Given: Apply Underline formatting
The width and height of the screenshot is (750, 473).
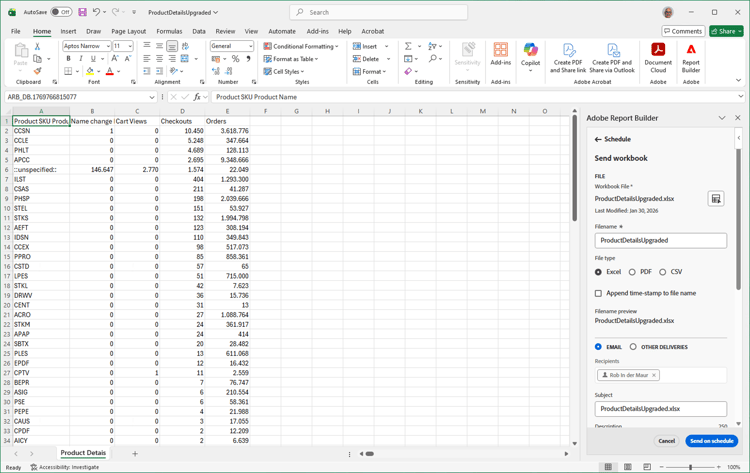Looking at the screenshot, I should 93,58.
